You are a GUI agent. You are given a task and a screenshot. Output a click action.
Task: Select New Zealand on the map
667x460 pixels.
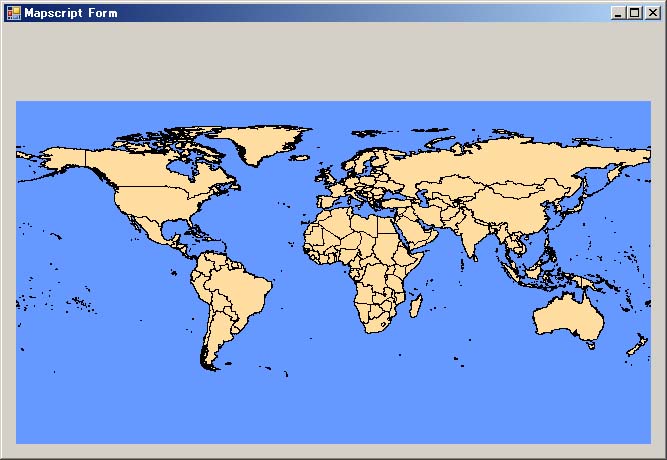tap(635, 347)
